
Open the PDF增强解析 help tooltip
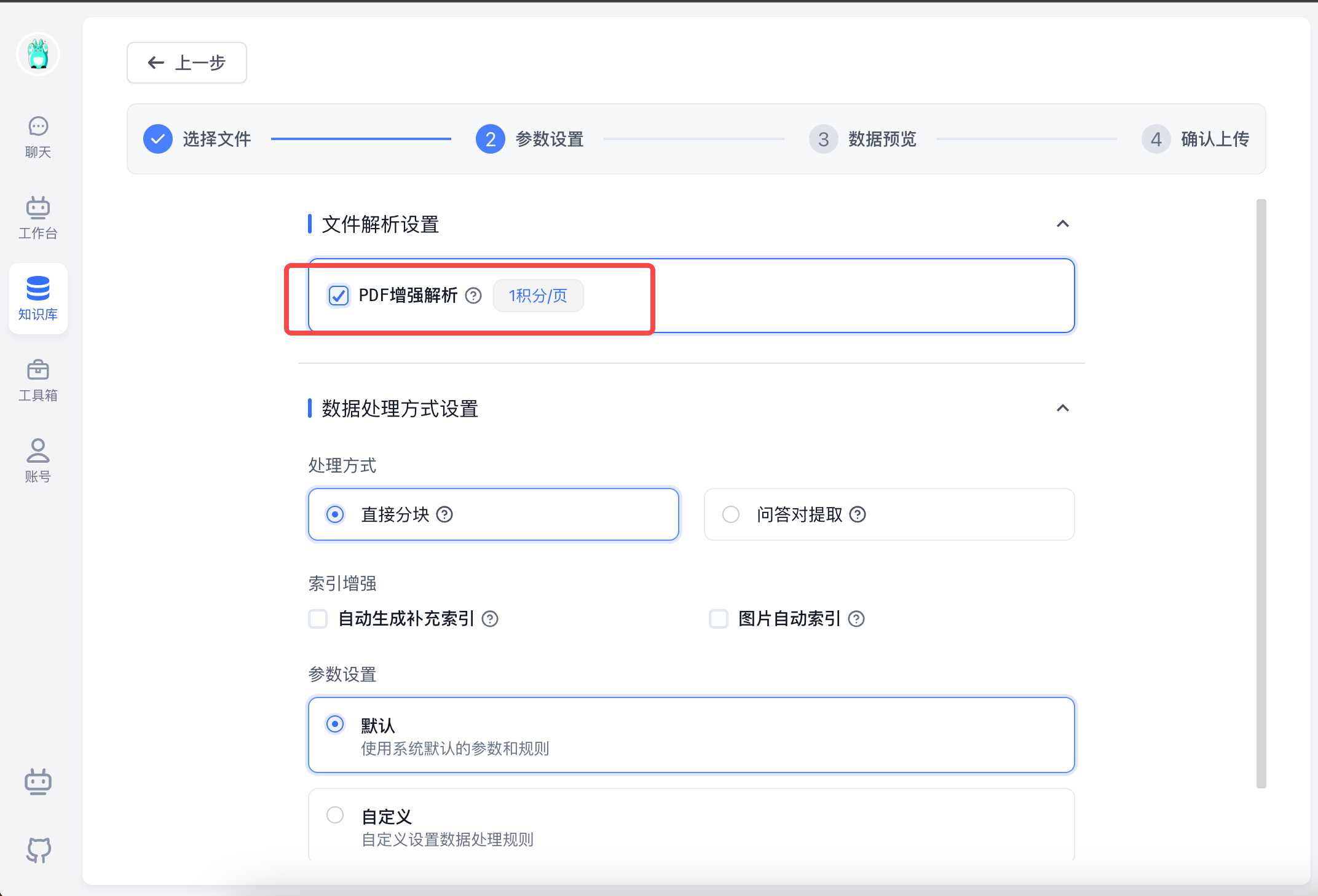473,296
